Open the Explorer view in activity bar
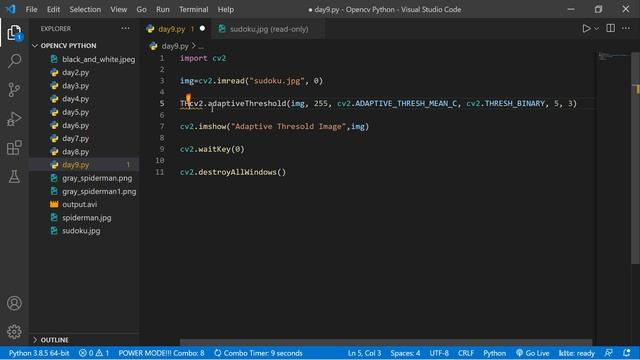 (14, 33)
